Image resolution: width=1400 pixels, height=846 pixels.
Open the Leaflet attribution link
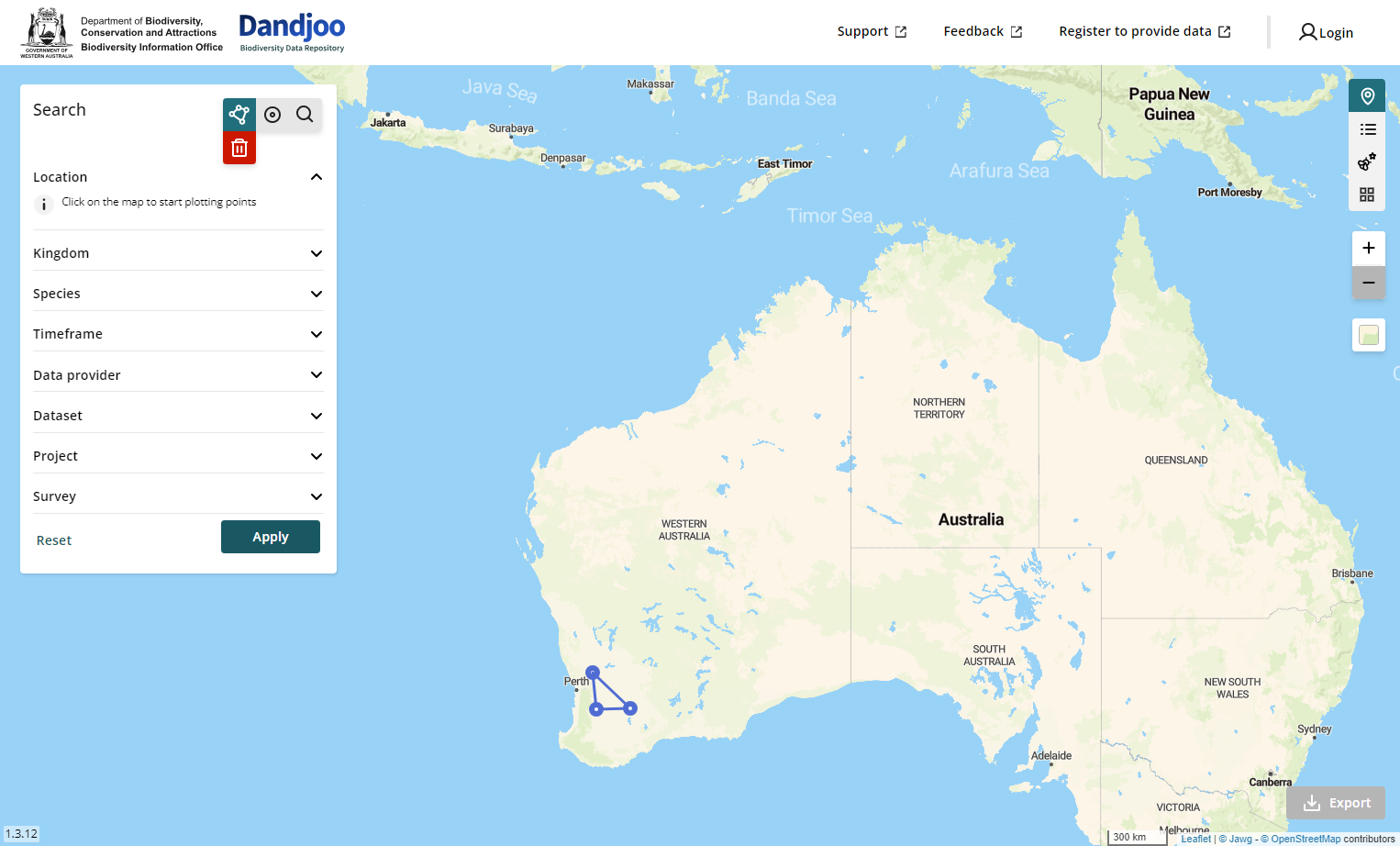1195,839
